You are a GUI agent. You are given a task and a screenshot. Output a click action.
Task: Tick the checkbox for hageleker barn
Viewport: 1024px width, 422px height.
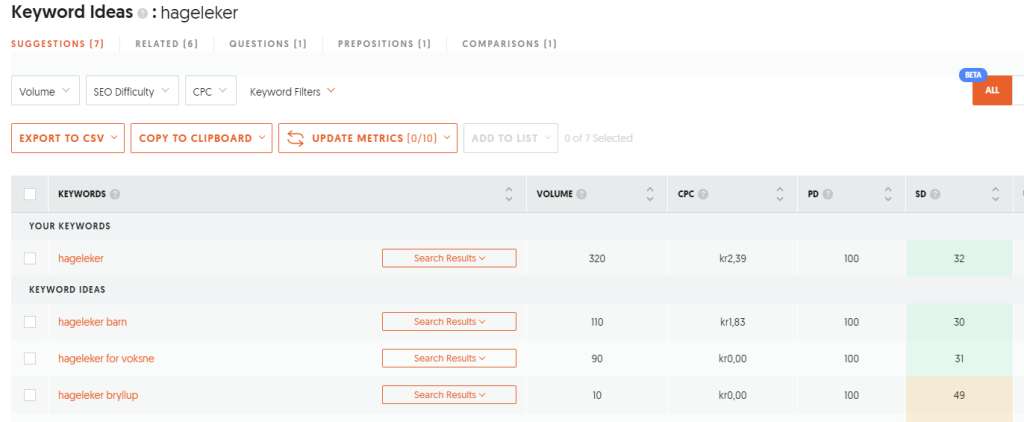coord(30,322)
